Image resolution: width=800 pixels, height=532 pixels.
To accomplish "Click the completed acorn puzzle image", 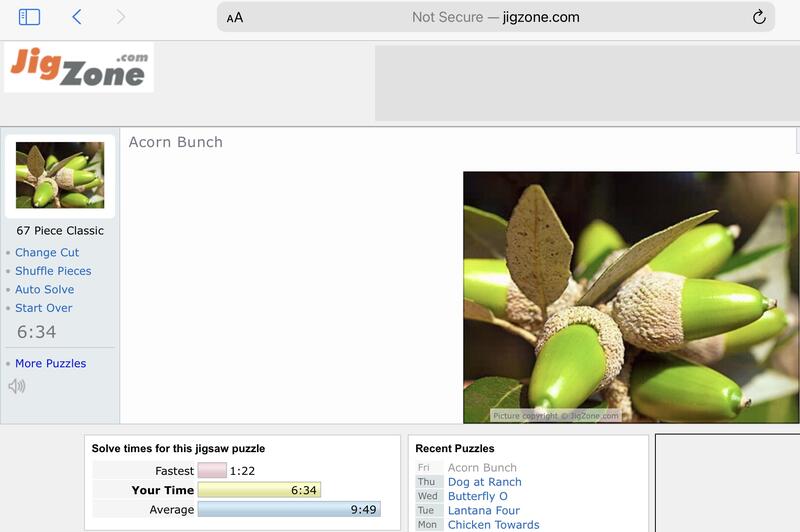I will (x=631, y=297).
